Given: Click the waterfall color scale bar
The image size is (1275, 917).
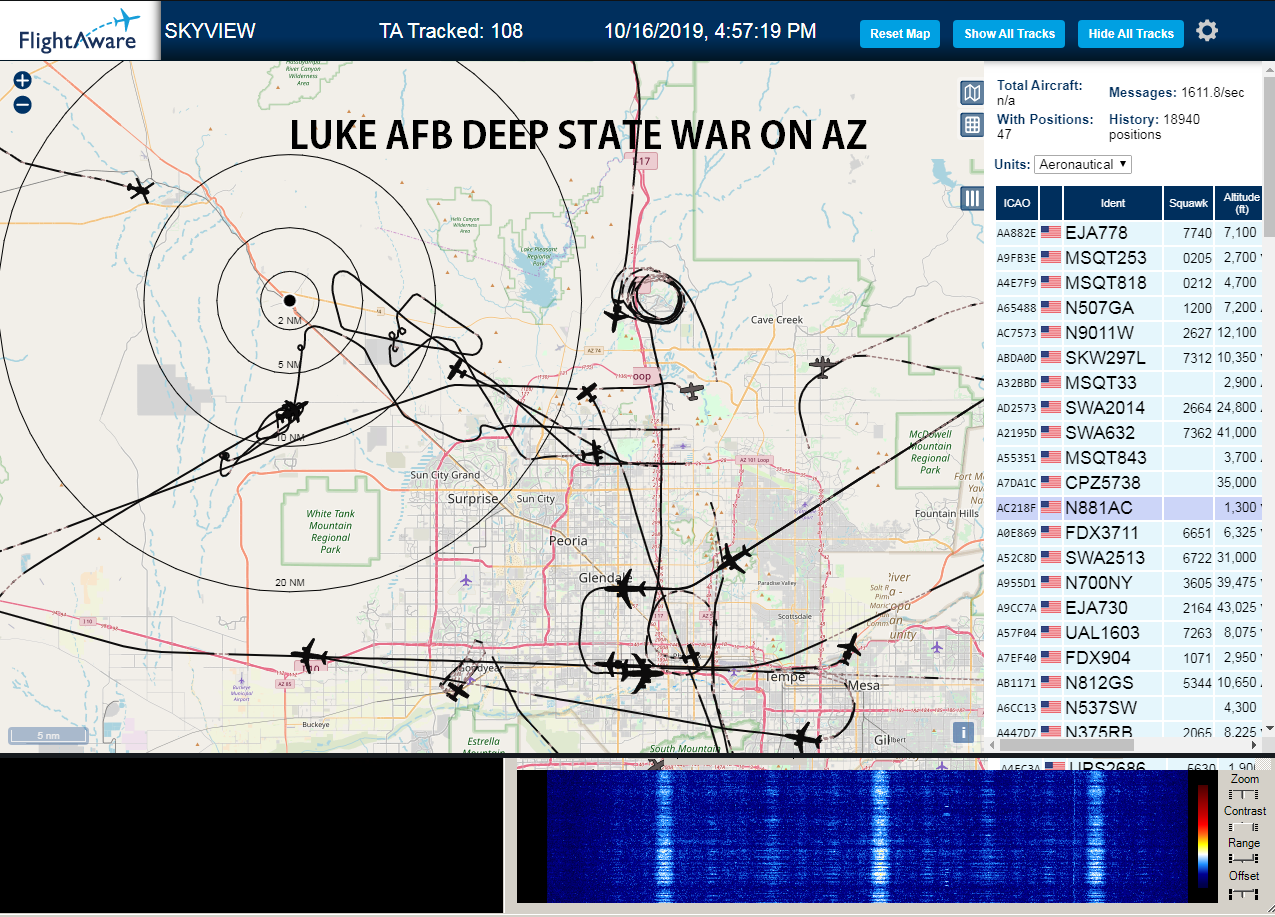Looking at the screenshot, I should [x=1202, y=837].
